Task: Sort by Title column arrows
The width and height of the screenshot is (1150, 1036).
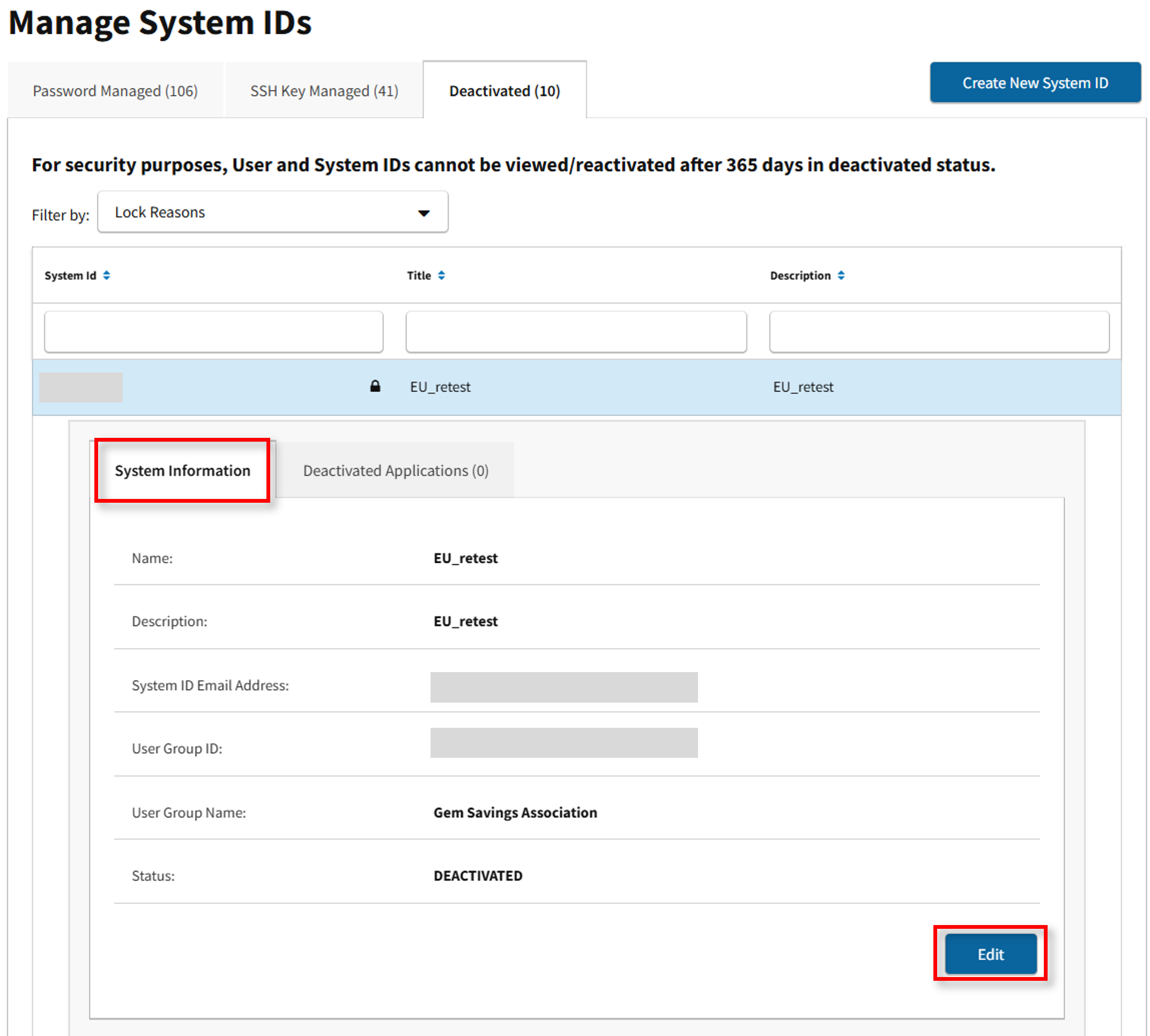Action: coord(441,275)
